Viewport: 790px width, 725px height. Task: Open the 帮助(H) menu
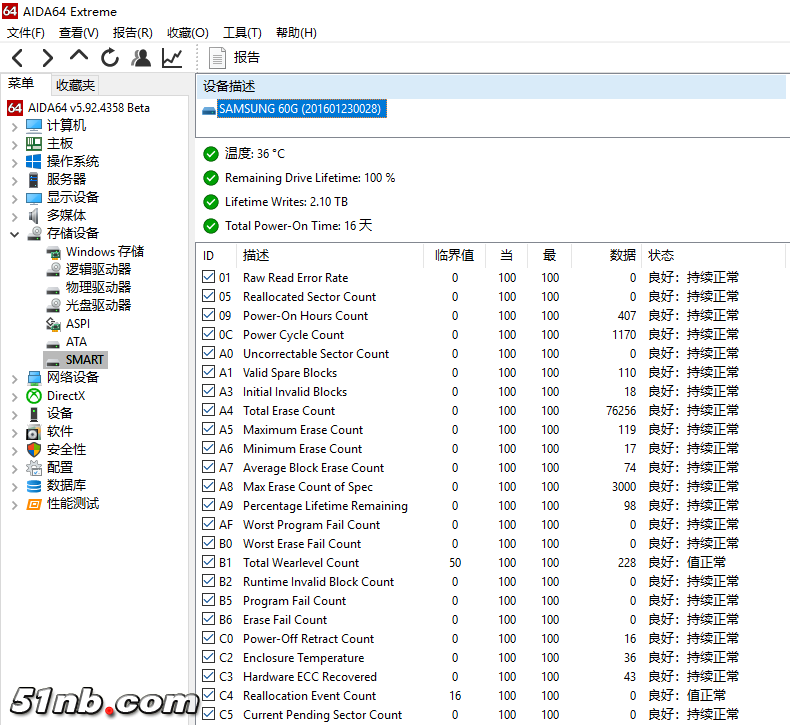296,33
